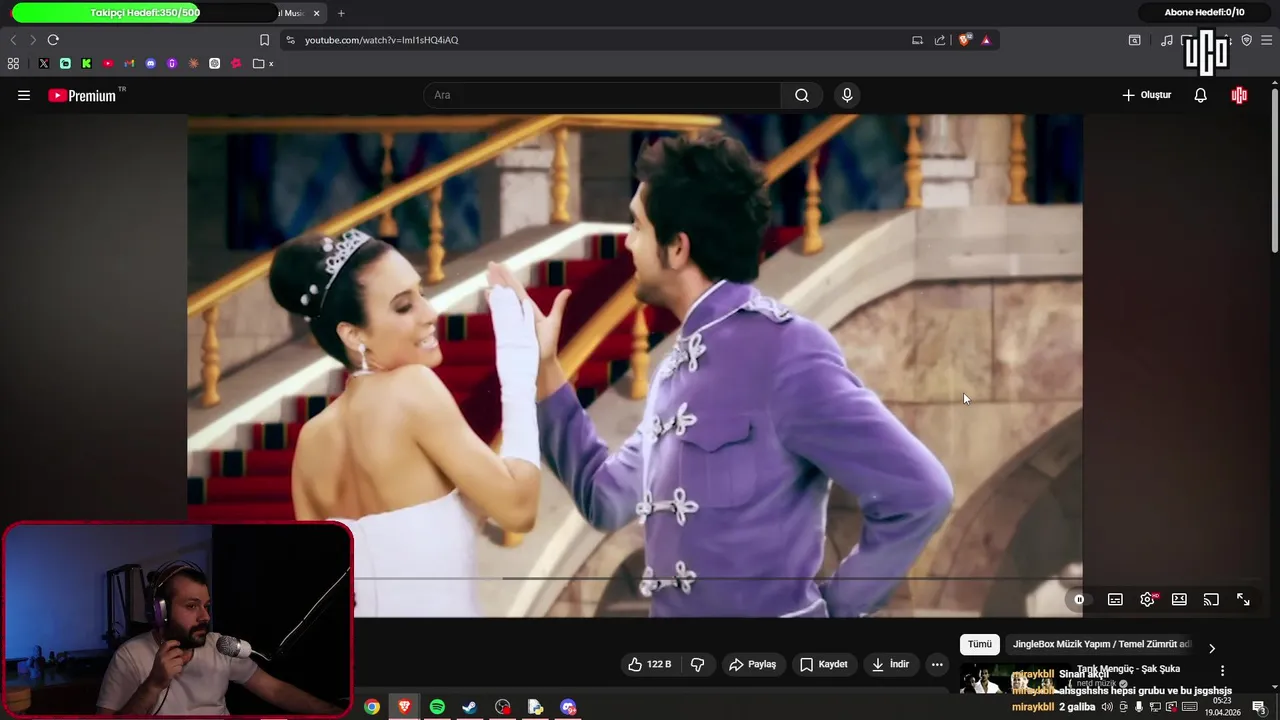The width and height of the screenshot is (1280, 720).
Task: Open the Discord bookmark shortcut
Action: [x=151, y=63]
